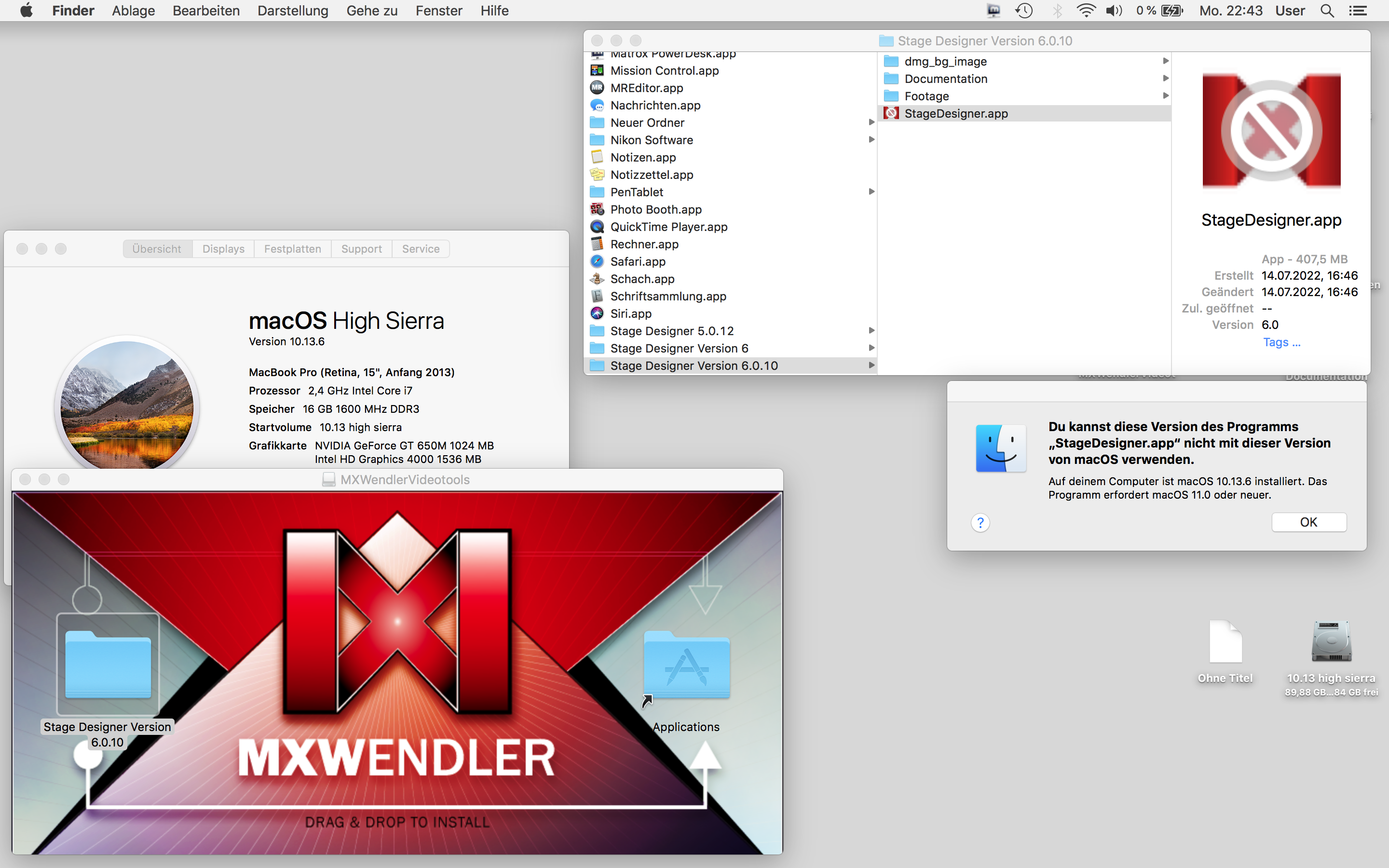Click the volume speaker icon

pos(1114,10)
